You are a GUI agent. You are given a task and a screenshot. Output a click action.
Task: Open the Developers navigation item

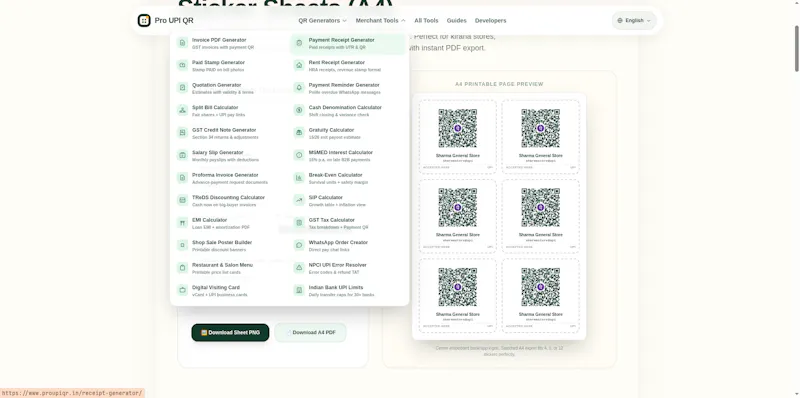tap(490, 20)
